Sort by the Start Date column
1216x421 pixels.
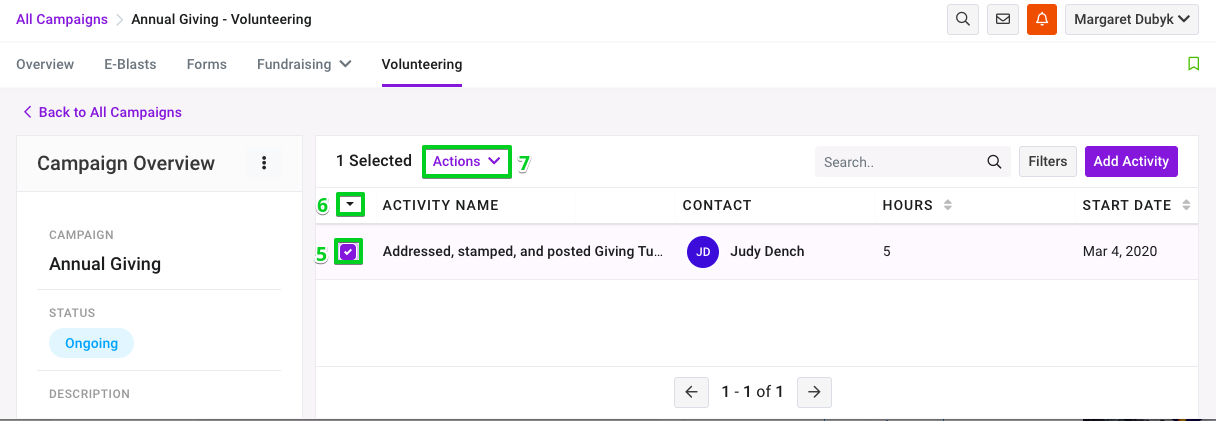pos(1137,205)
